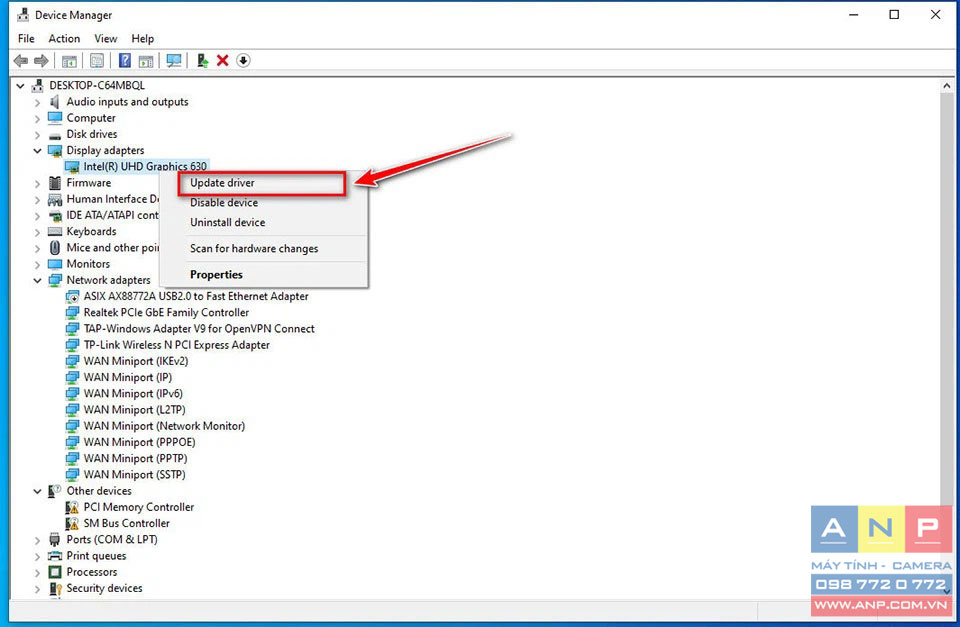Viewport: 960px width, 627px height.
Task: Expand the Disk drives node
Action: (x=37, y=135)
